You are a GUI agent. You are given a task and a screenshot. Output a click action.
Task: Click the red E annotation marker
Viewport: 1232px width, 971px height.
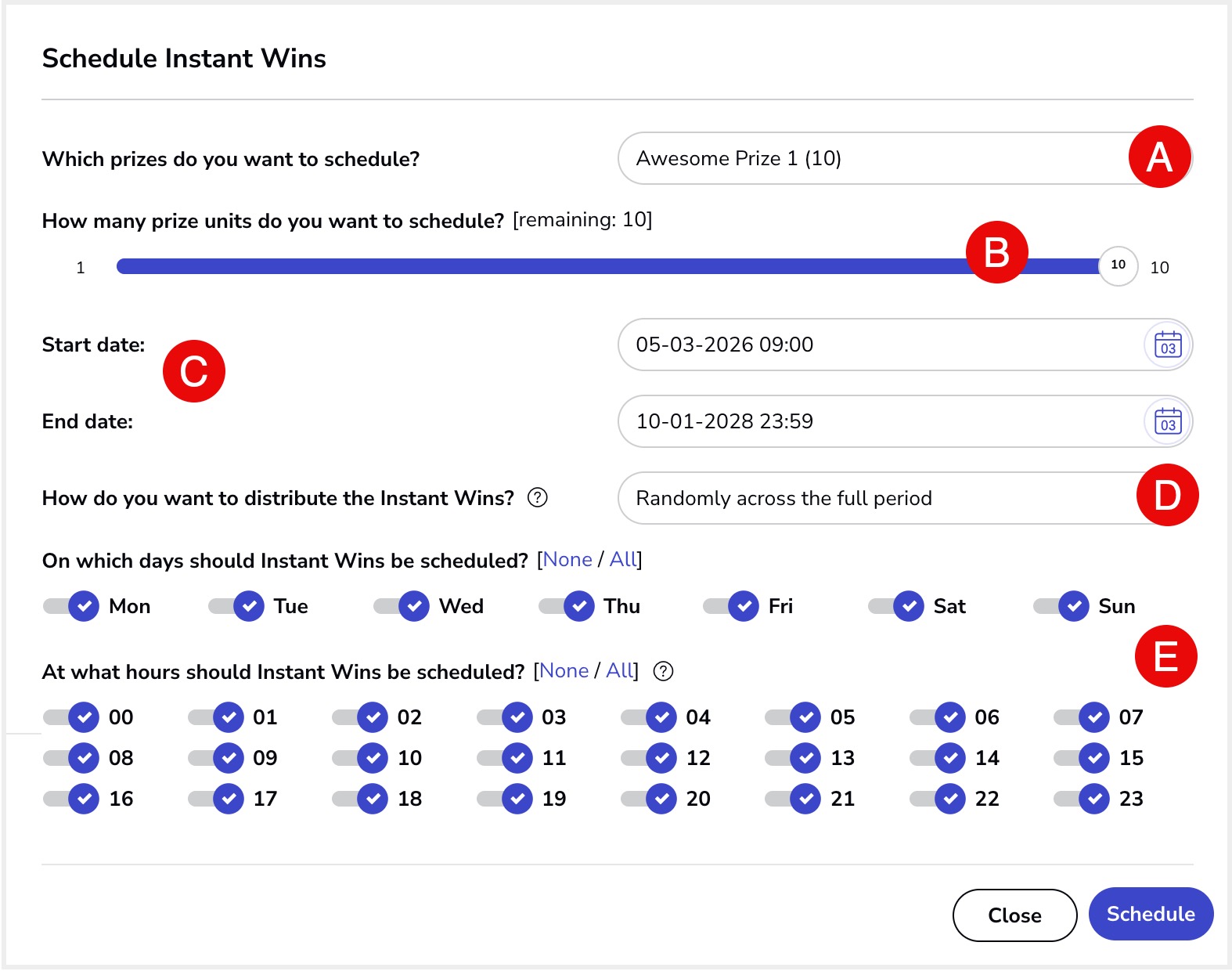1165,656
